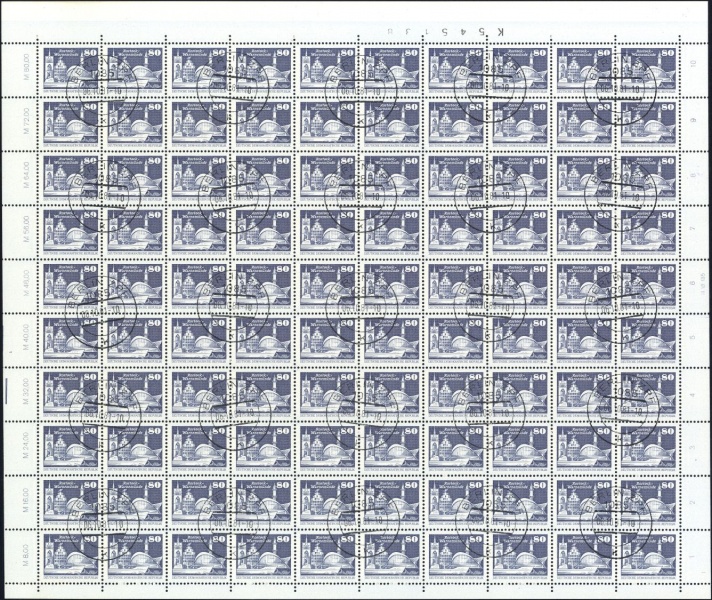Click the margin value 'M 48,00'

(26, 283)
